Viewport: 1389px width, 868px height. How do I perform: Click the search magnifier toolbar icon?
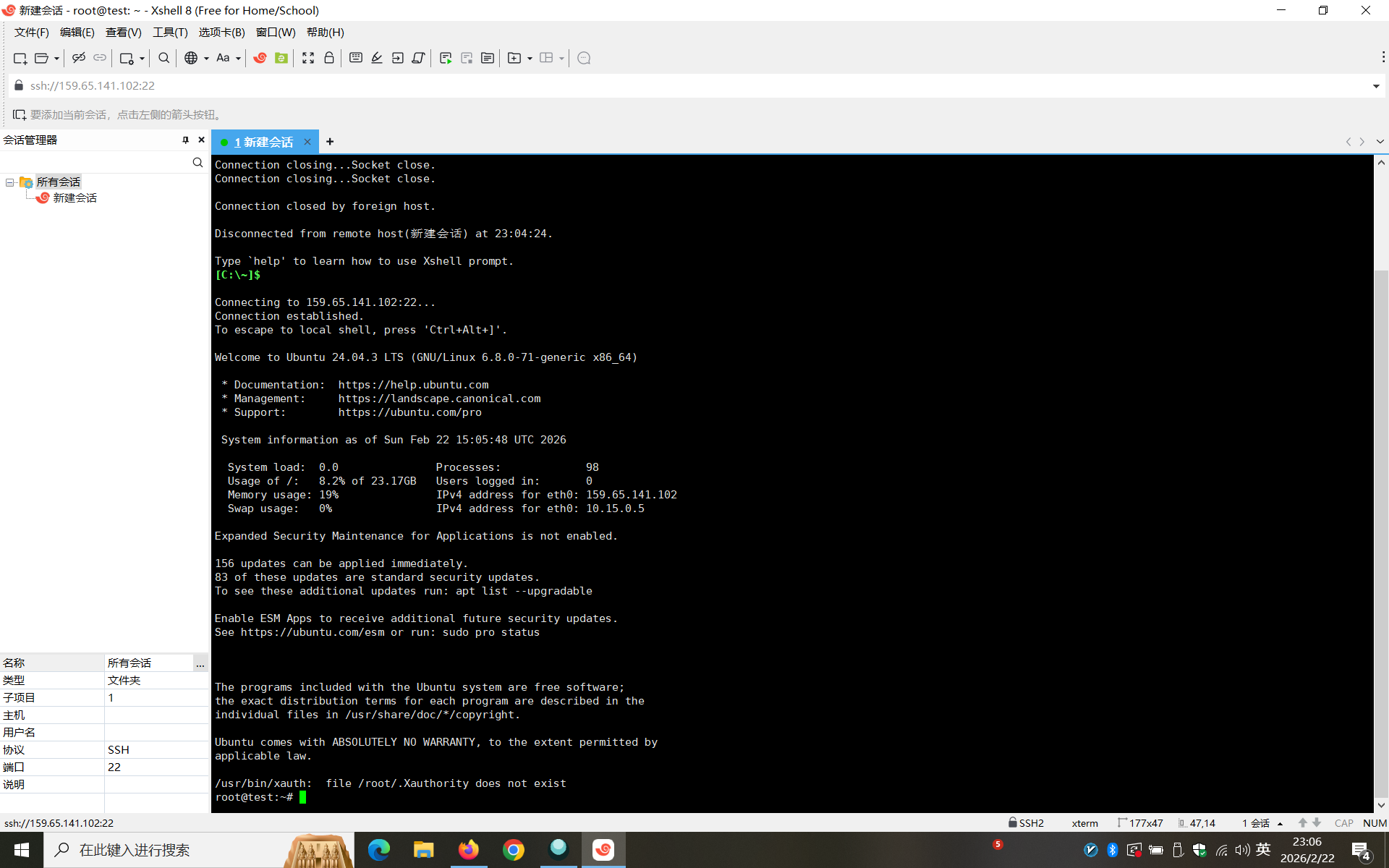163,58
